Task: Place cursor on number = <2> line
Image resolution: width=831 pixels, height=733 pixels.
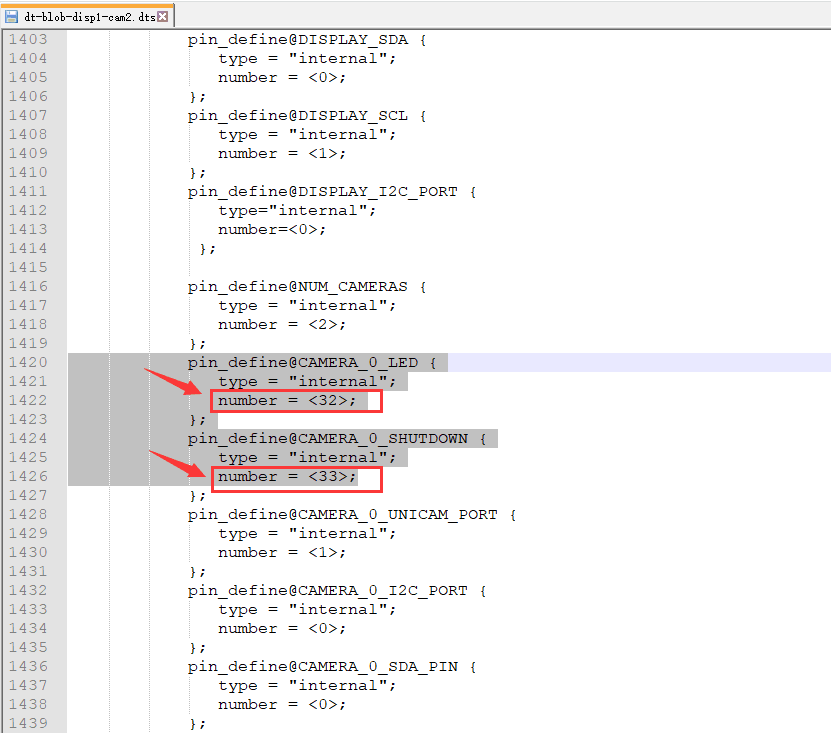Action: click(282, 324)
